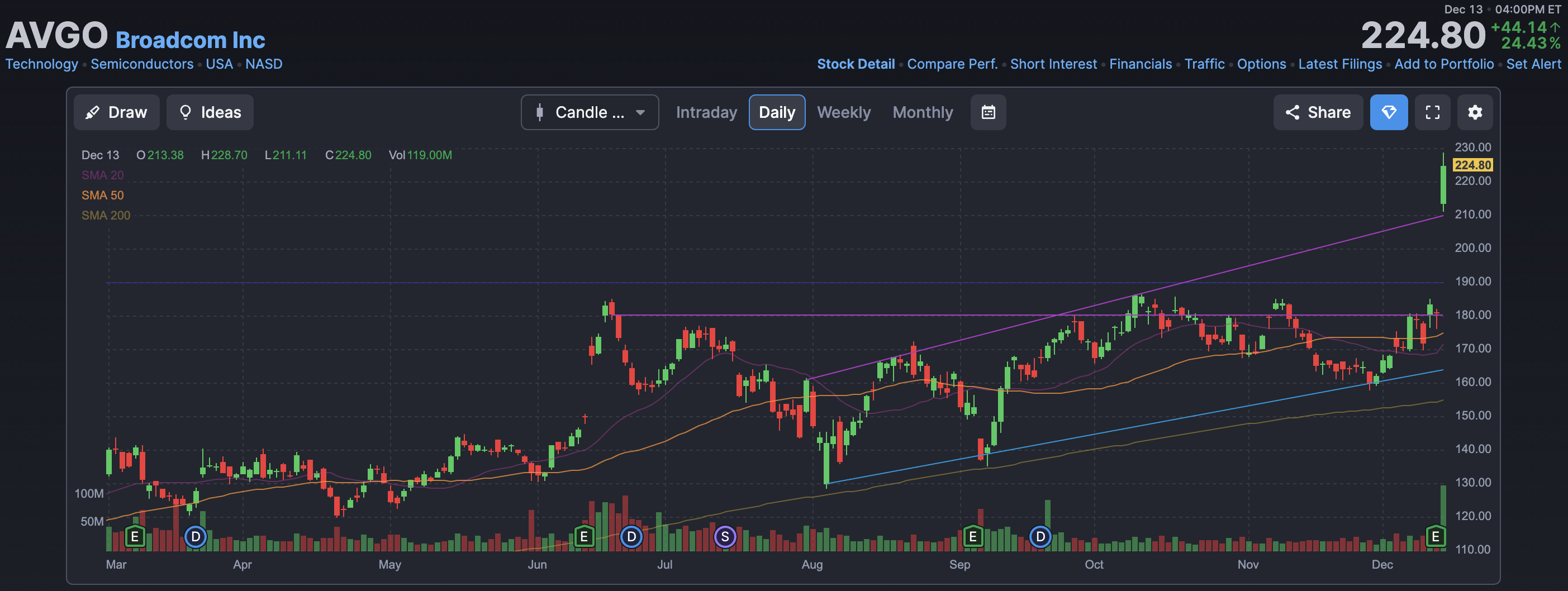The image size is (1568, 591).
Task: Click the December earnings E marker
Action: [1436, 537]
